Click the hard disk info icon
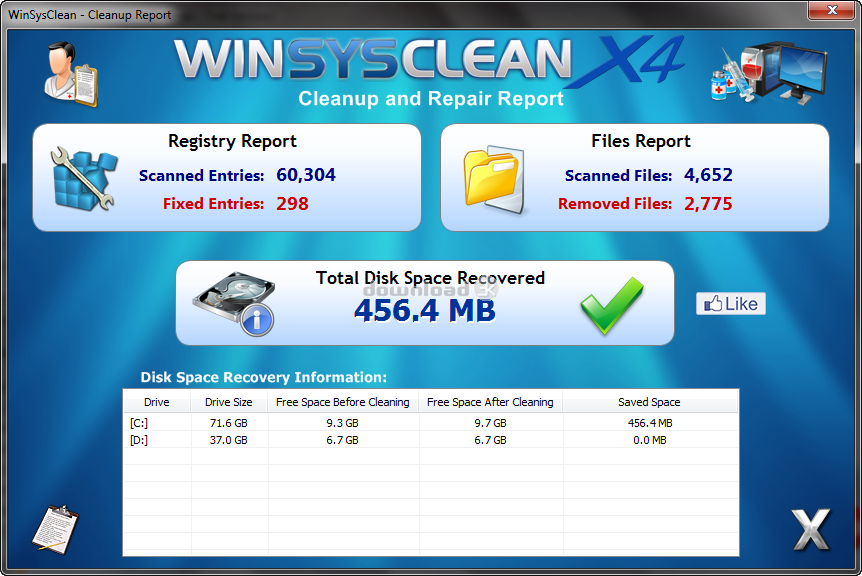The width and height of the screenshot is (862, 576). click(x=235, y=303)
